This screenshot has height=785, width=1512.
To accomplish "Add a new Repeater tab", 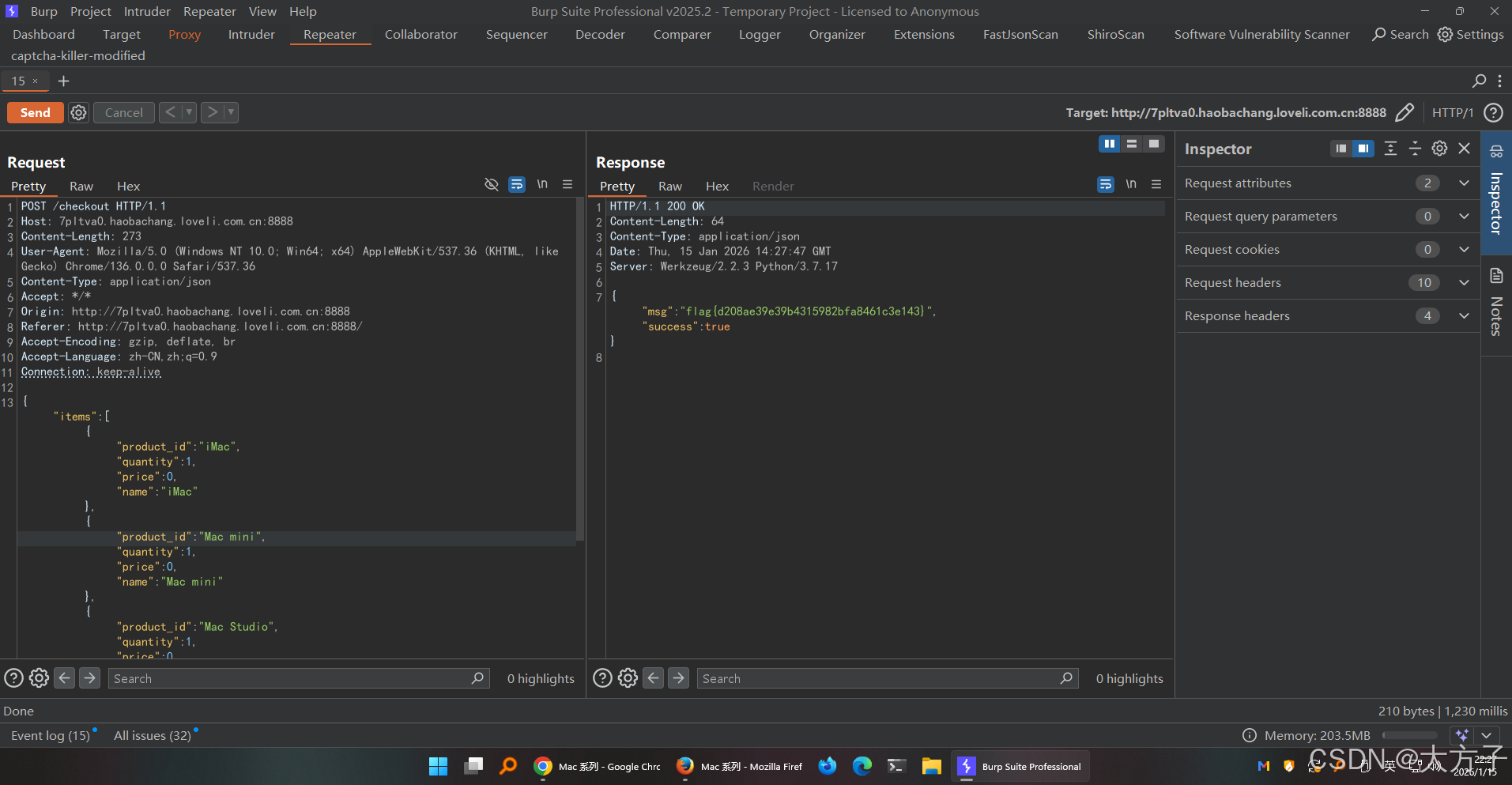I will tap(64, 81).
